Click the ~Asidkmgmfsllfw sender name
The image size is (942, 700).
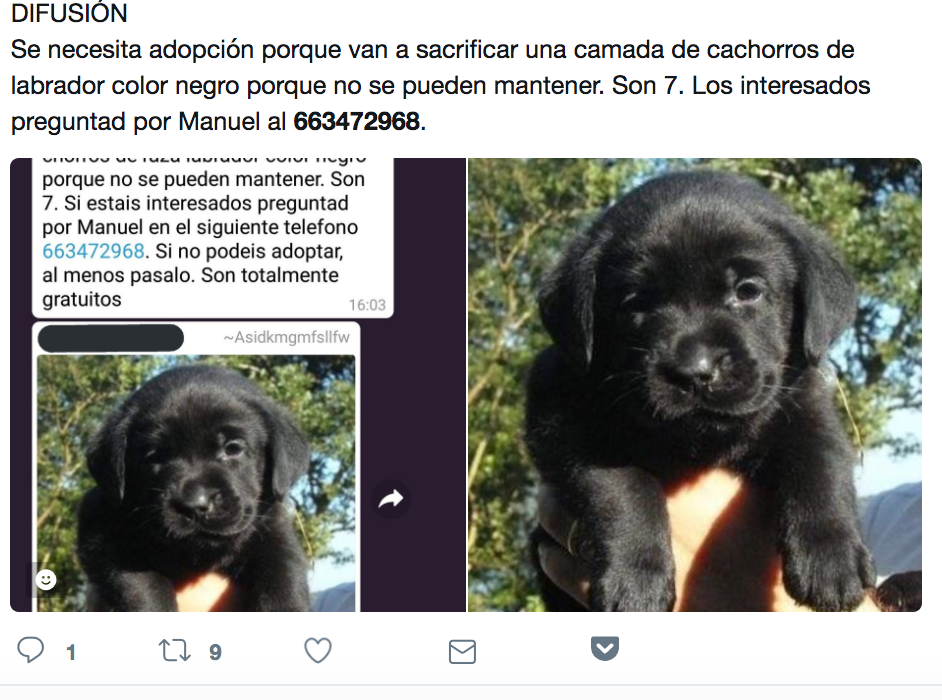pos(286,338)
